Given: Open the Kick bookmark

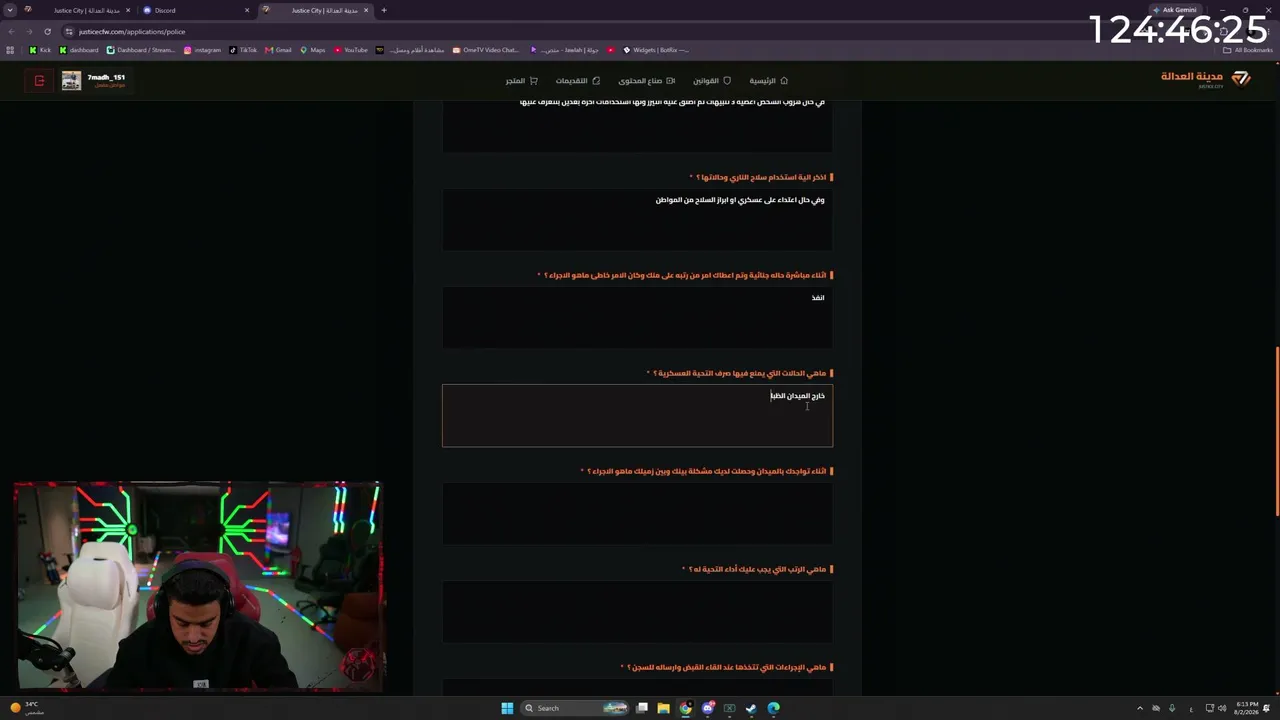Looking at the screenshot, I should coord(40,50).
